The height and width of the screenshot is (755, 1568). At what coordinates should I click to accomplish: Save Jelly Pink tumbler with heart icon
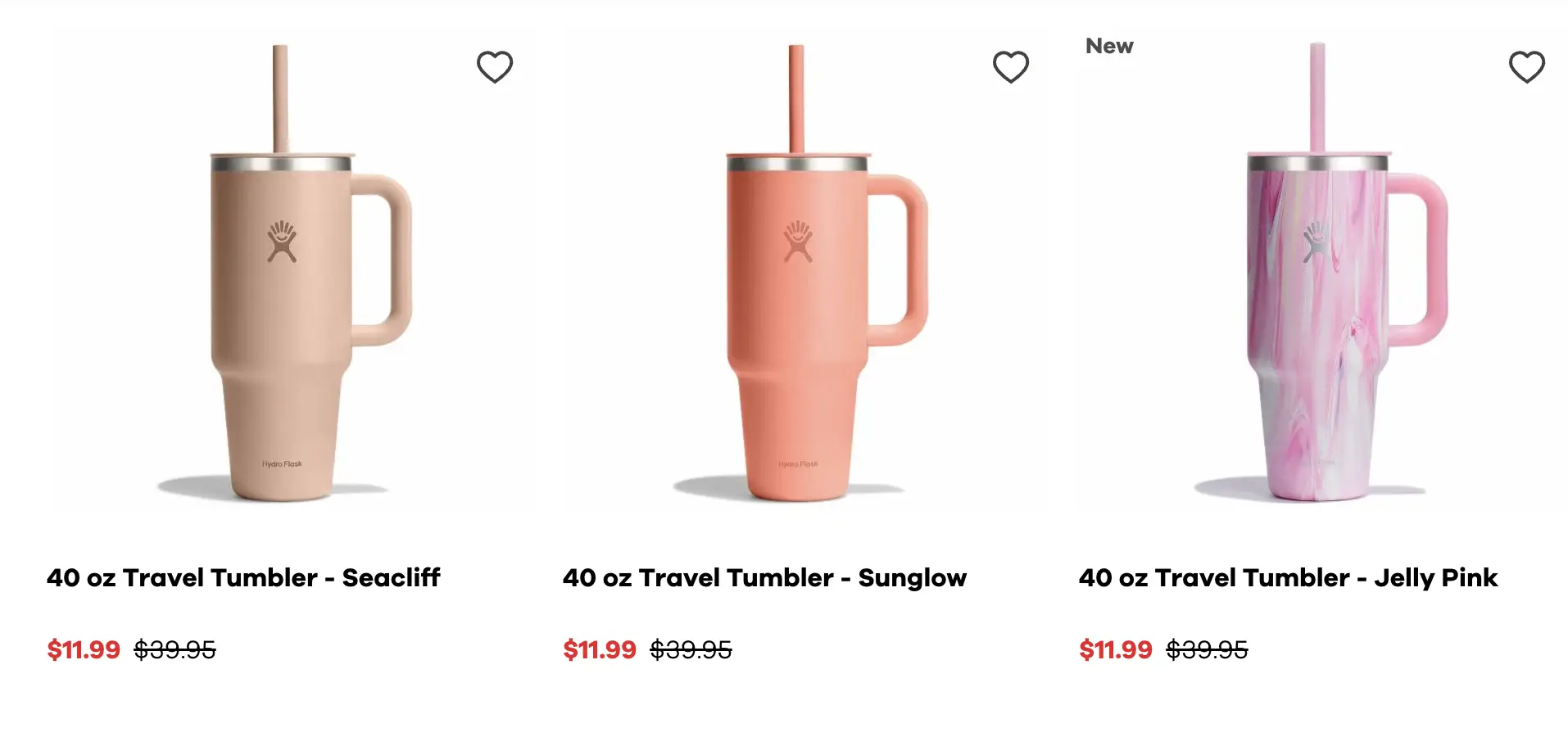(1527, 67)
